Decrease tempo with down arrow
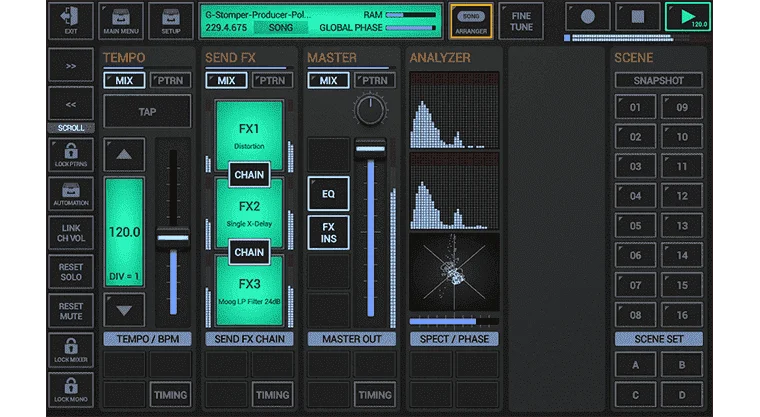760x417 pixels. coord(124,310)
